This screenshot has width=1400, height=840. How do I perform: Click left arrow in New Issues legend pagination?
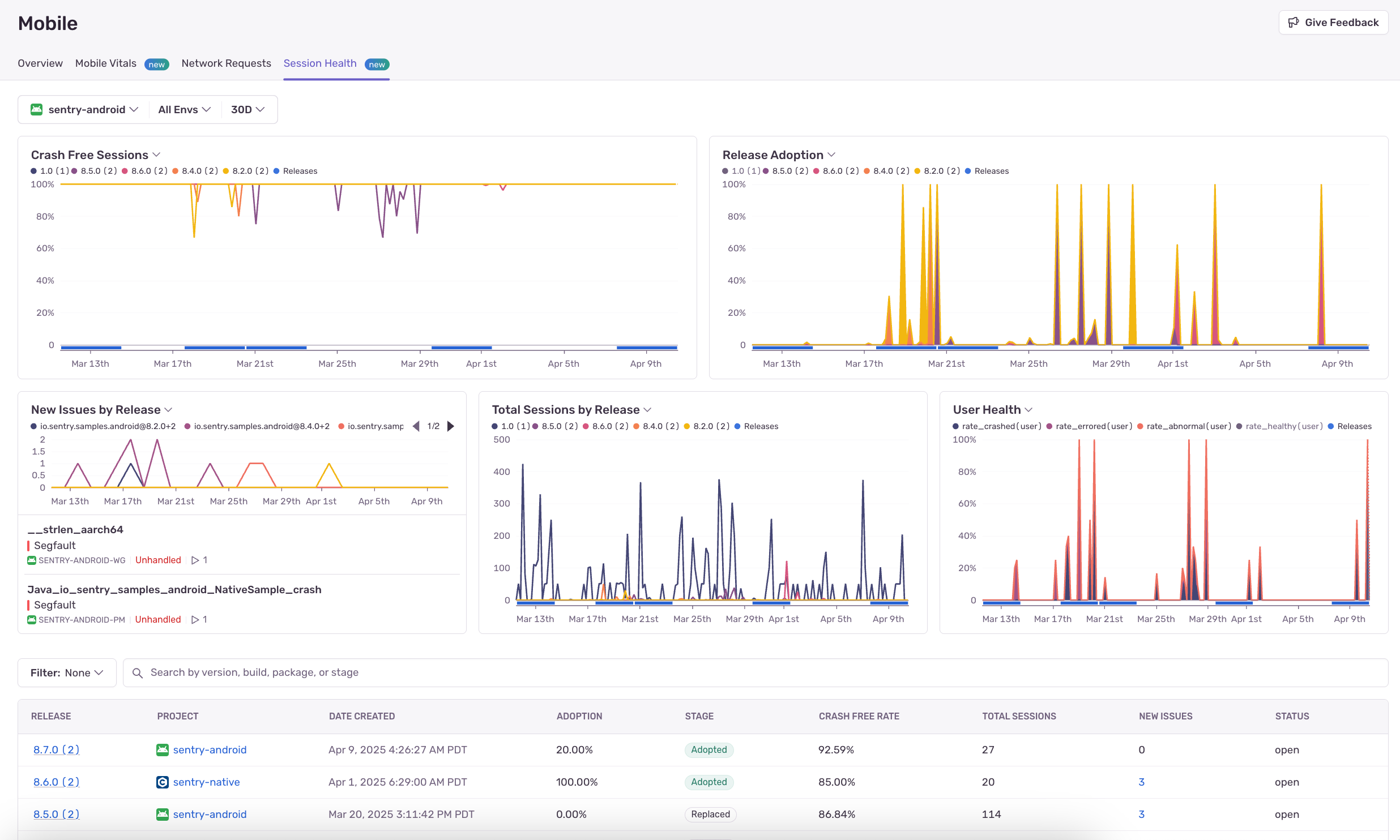[417, 426]
